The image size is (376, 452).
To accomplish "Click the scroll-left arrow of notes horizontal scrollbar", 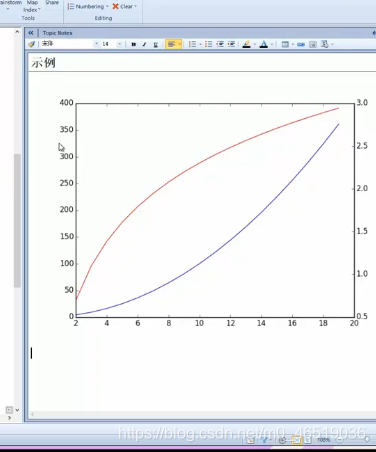I will [32, 414].
